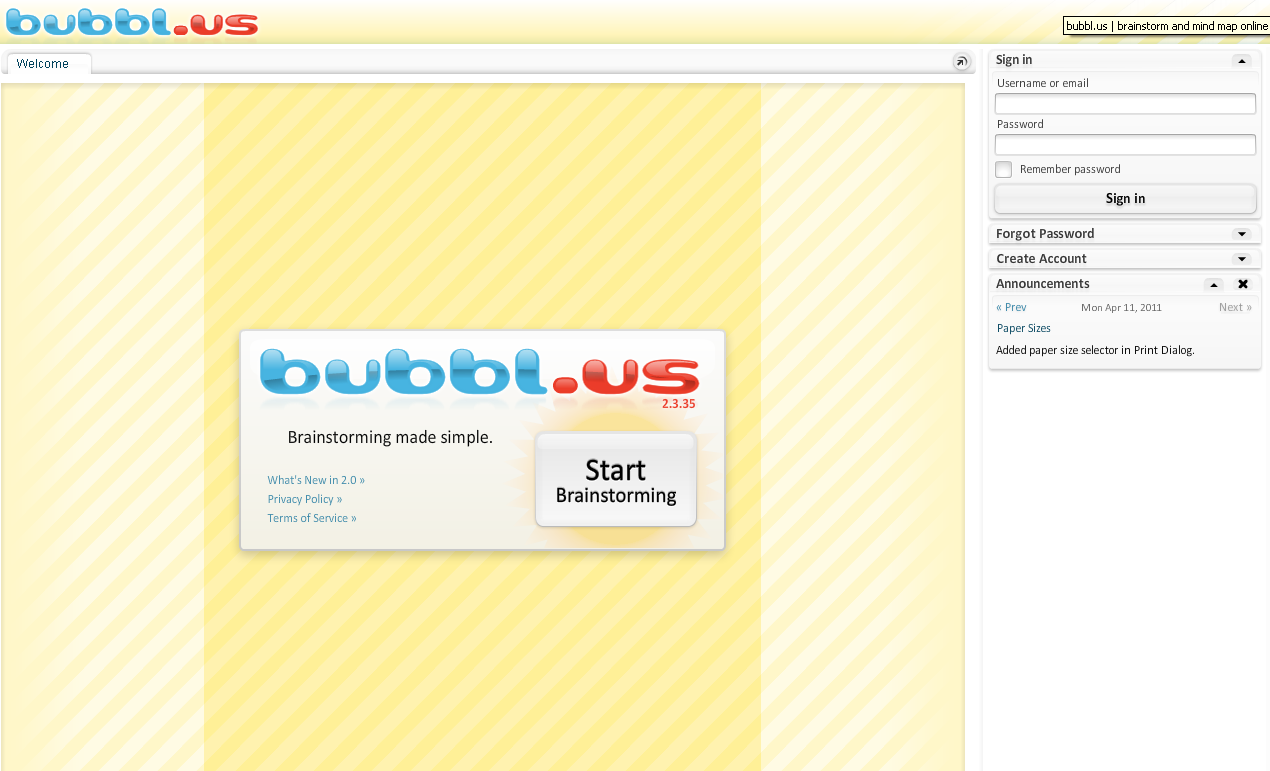Close the Announcements panel

tap(1243, 284)
